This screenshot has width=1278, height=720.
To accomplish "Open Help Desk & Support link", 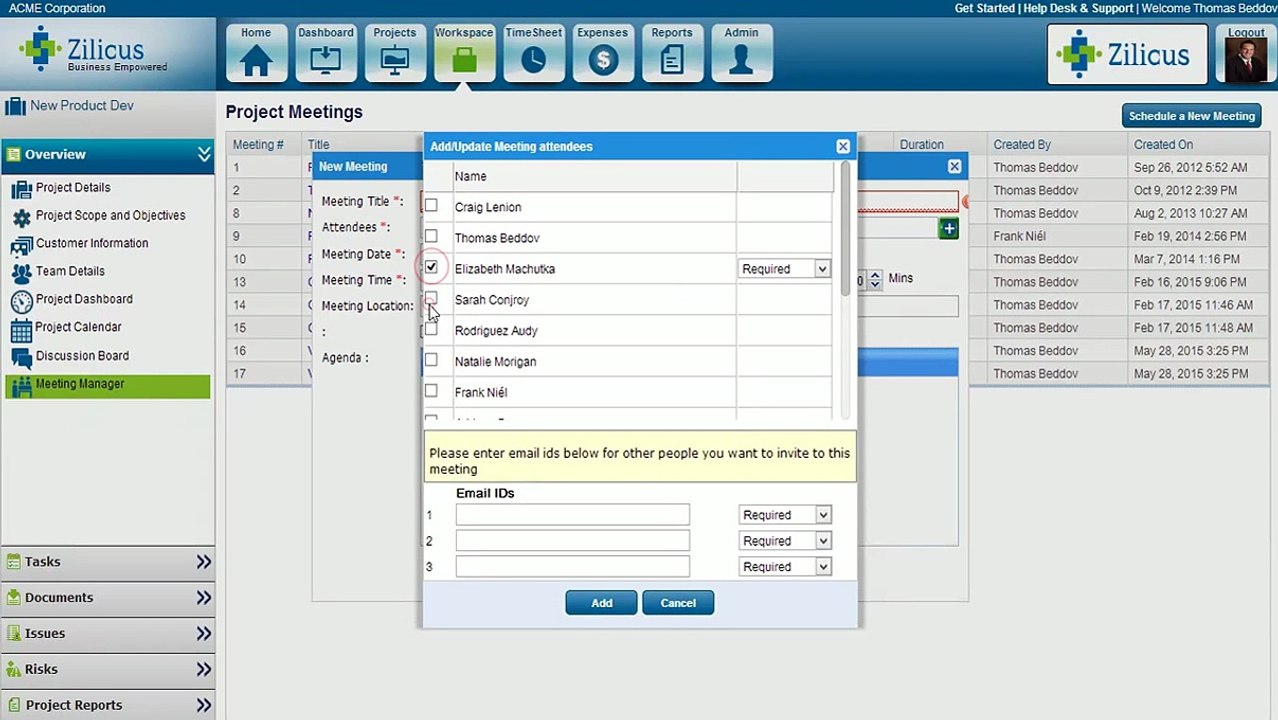I will [x=1078, y=8].
